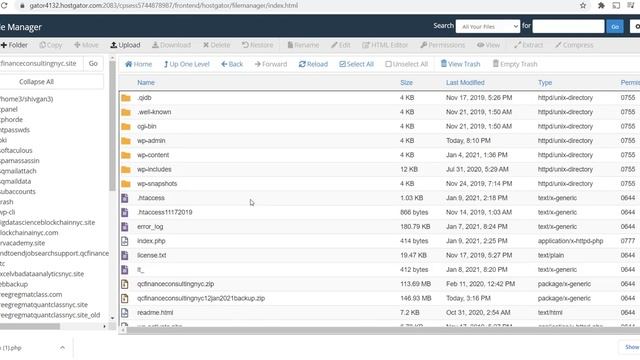The width and height of the screenshot is (640, 360).
Task: Open freegregmatclass.com in folder tree
Action: [31, 294]
